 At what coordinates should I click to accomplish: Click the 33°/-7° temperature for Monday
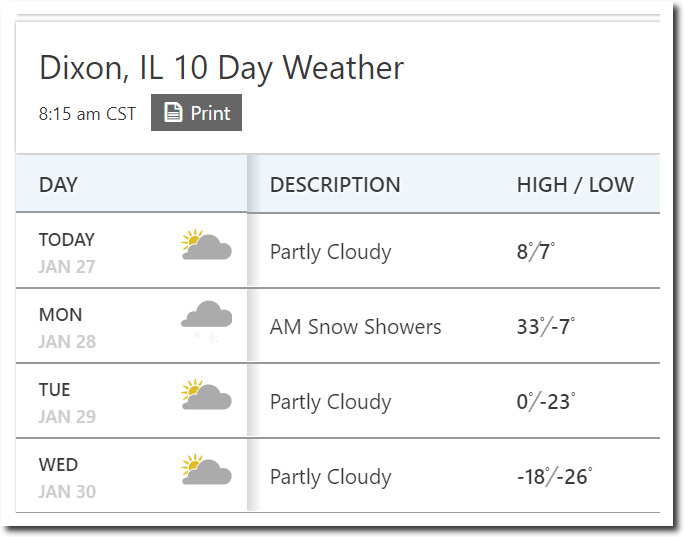(546, 327)
